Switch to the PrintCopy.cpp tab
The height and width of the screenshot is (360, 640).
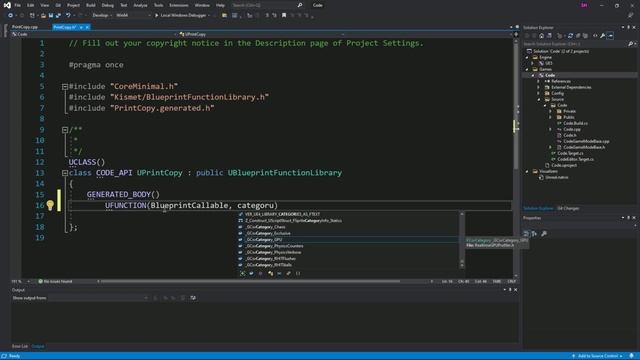(x=24, y=27)
